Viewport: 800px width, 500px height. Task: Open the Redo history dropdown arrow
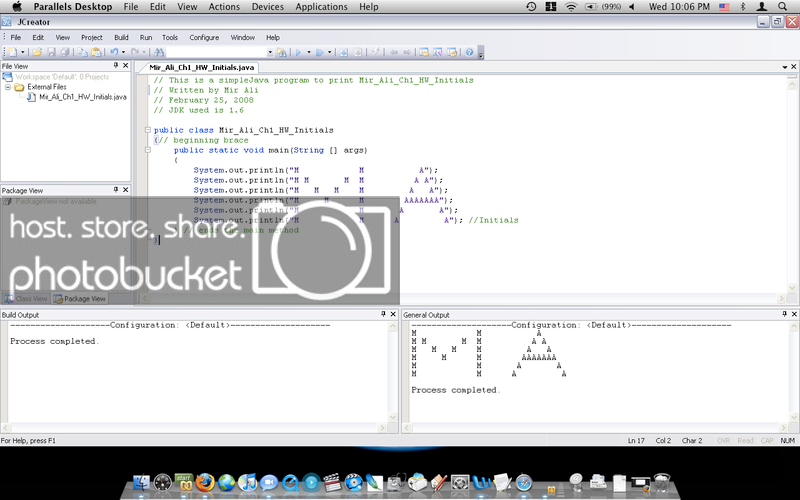(144, 52)
